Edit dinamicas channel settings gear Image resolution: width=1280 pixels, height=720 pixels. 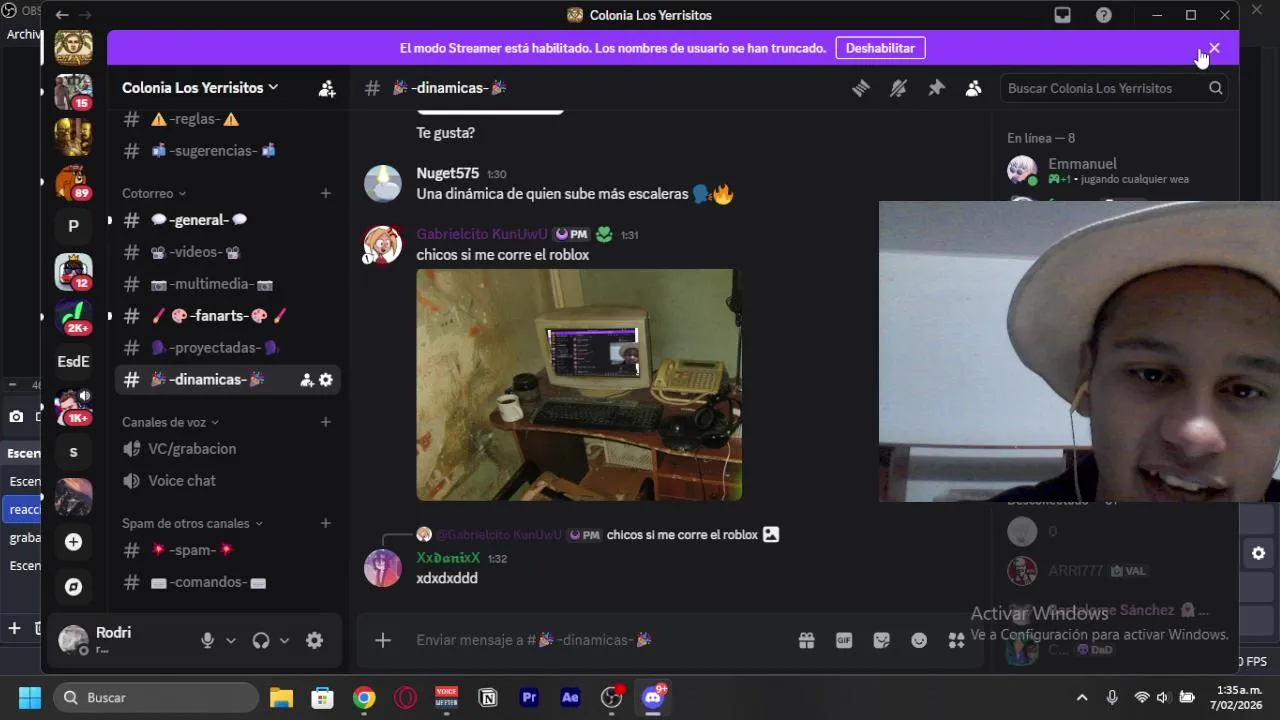325,380
